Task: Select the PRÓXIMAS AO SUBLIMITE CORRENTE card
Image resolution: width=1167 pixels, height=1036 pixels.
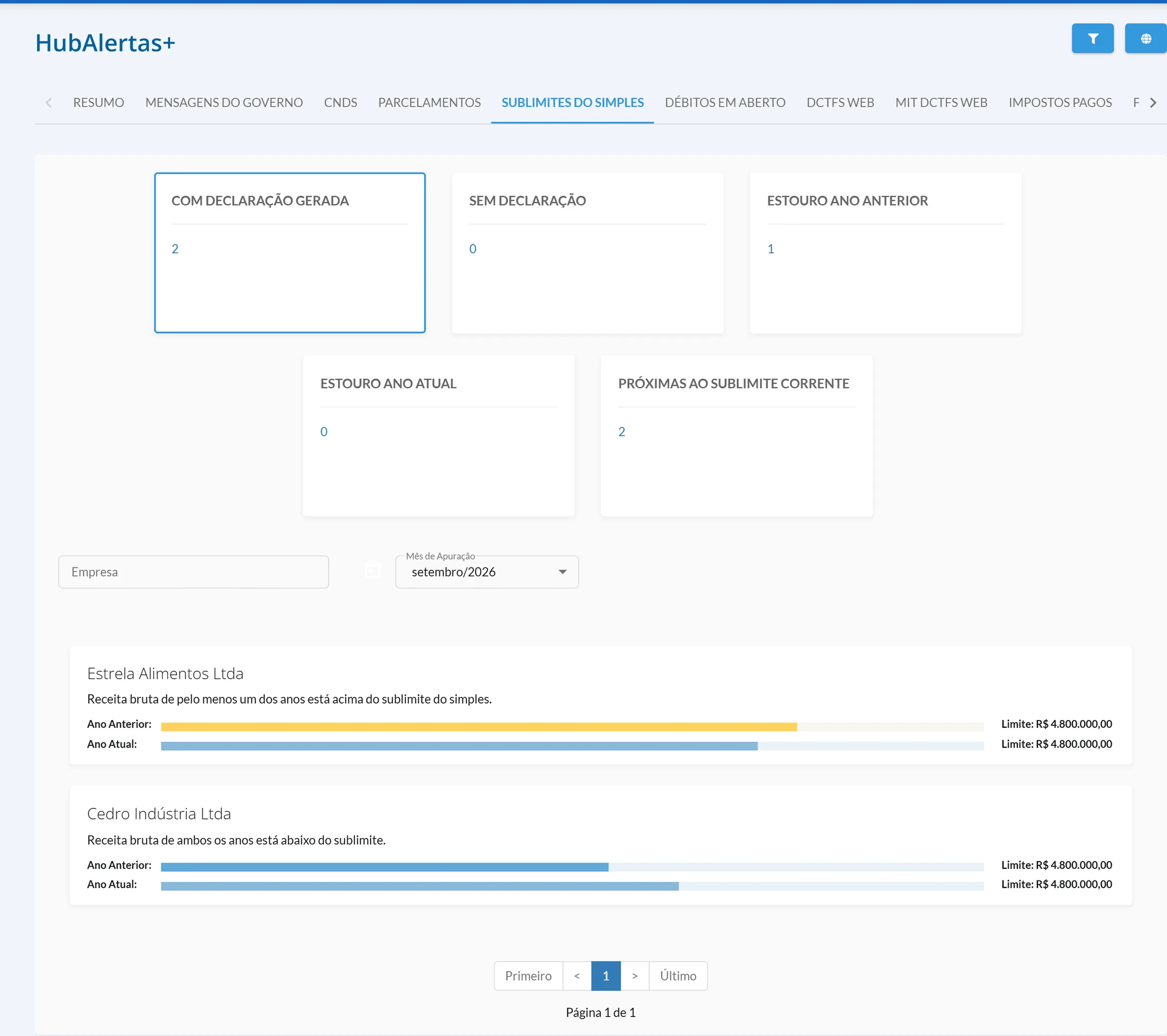Action: (737, 436)
